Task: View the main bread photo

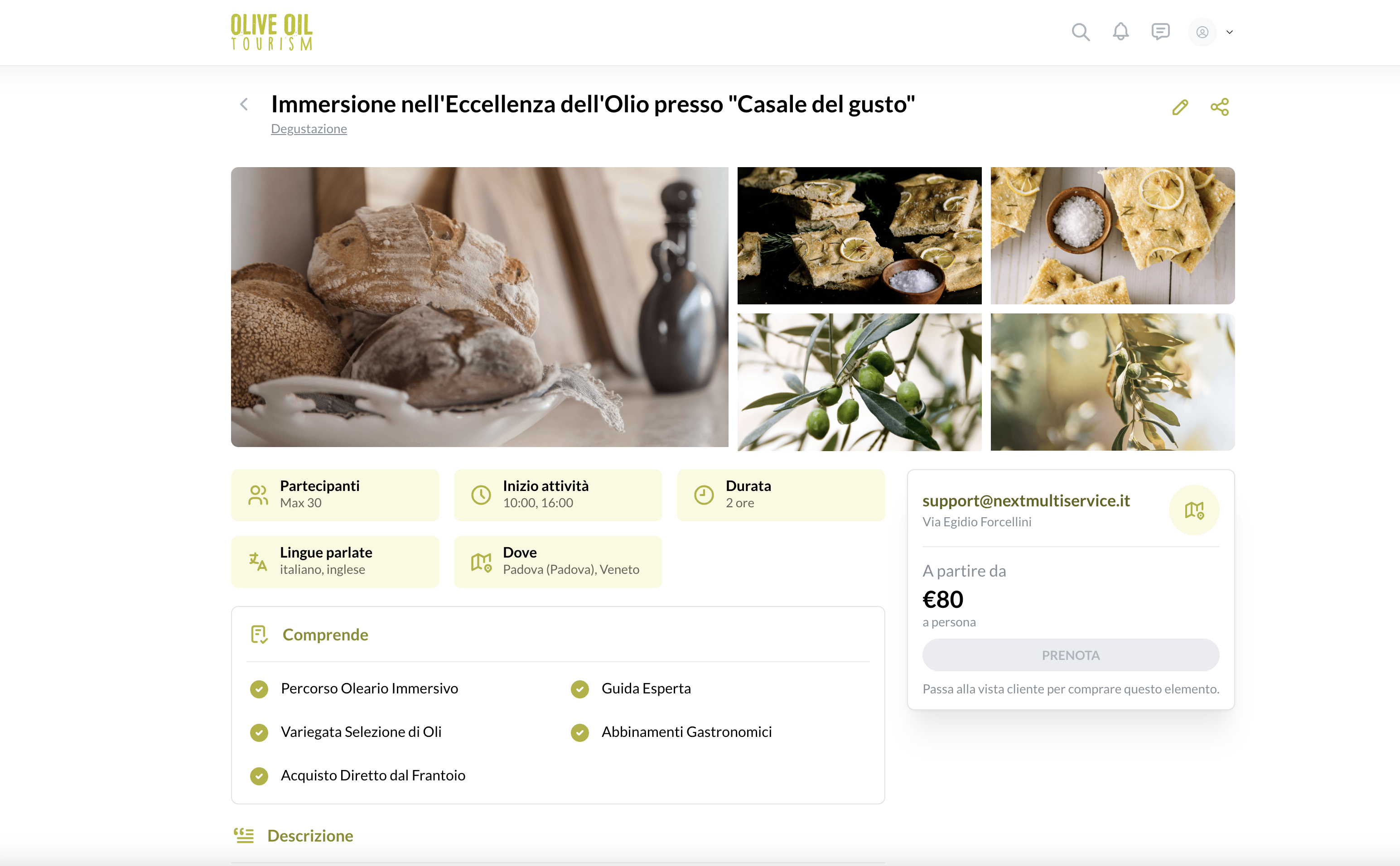Action: click(x=479, y=307)
